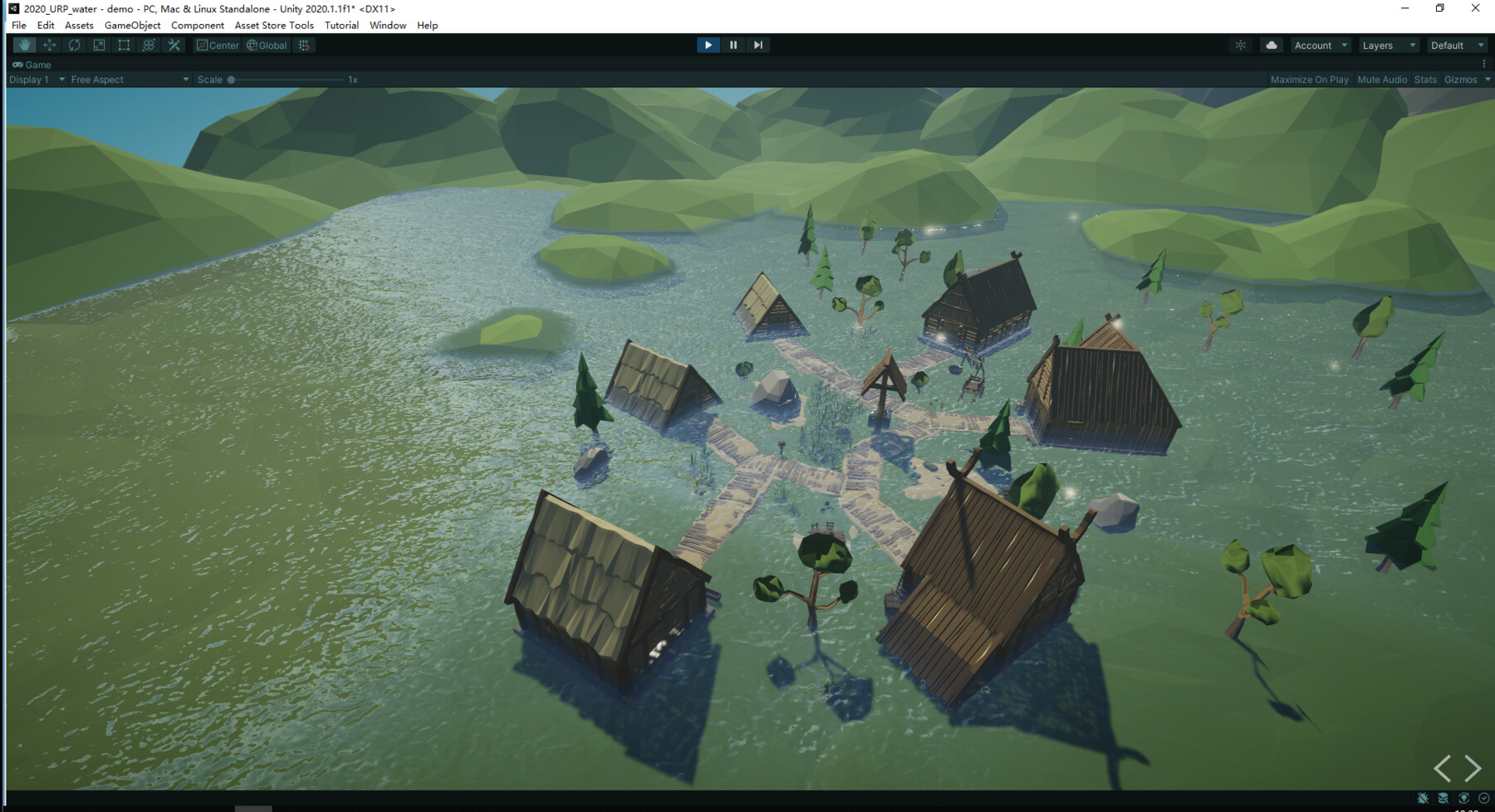1495x812 pixels.
Task: Open the custom editor tool (wrench icon)
Action: (174, 45)
